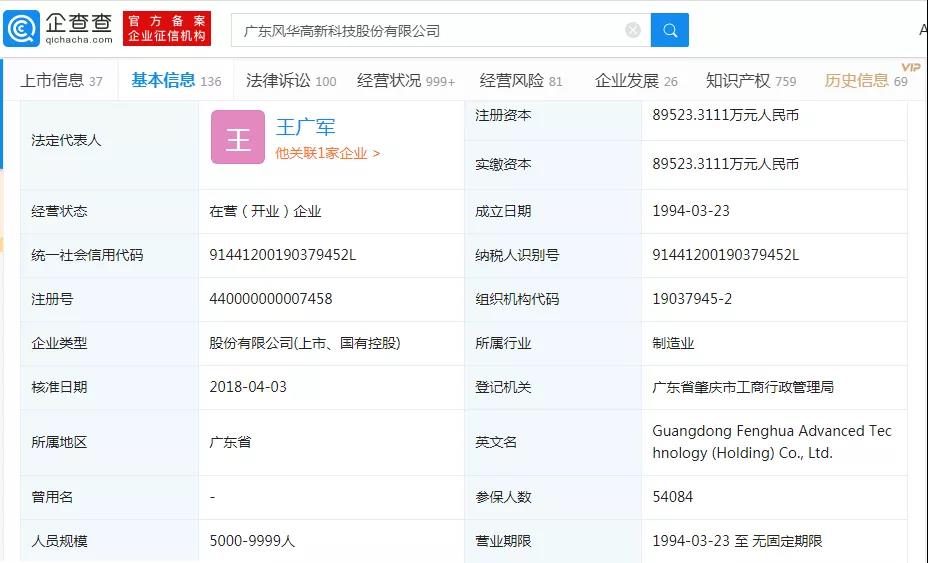This screenshot has width=928, height=563.
Task: Open the 上市信息 tab
Action: click(x=61, y=81)
